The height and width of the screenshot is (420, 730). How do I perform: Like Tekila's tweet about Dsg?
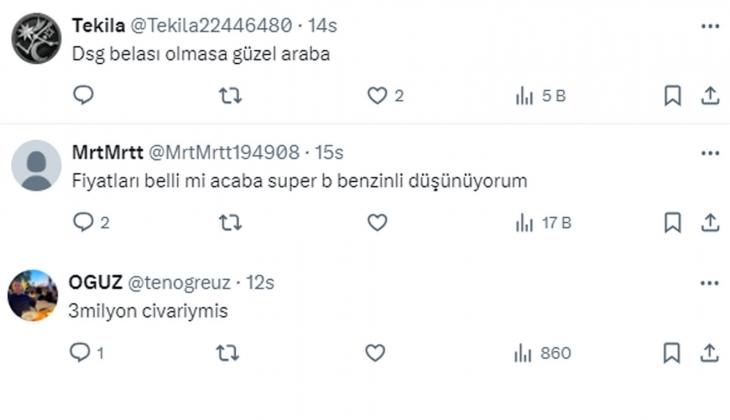pyautogui.click(x=377, y=96)
